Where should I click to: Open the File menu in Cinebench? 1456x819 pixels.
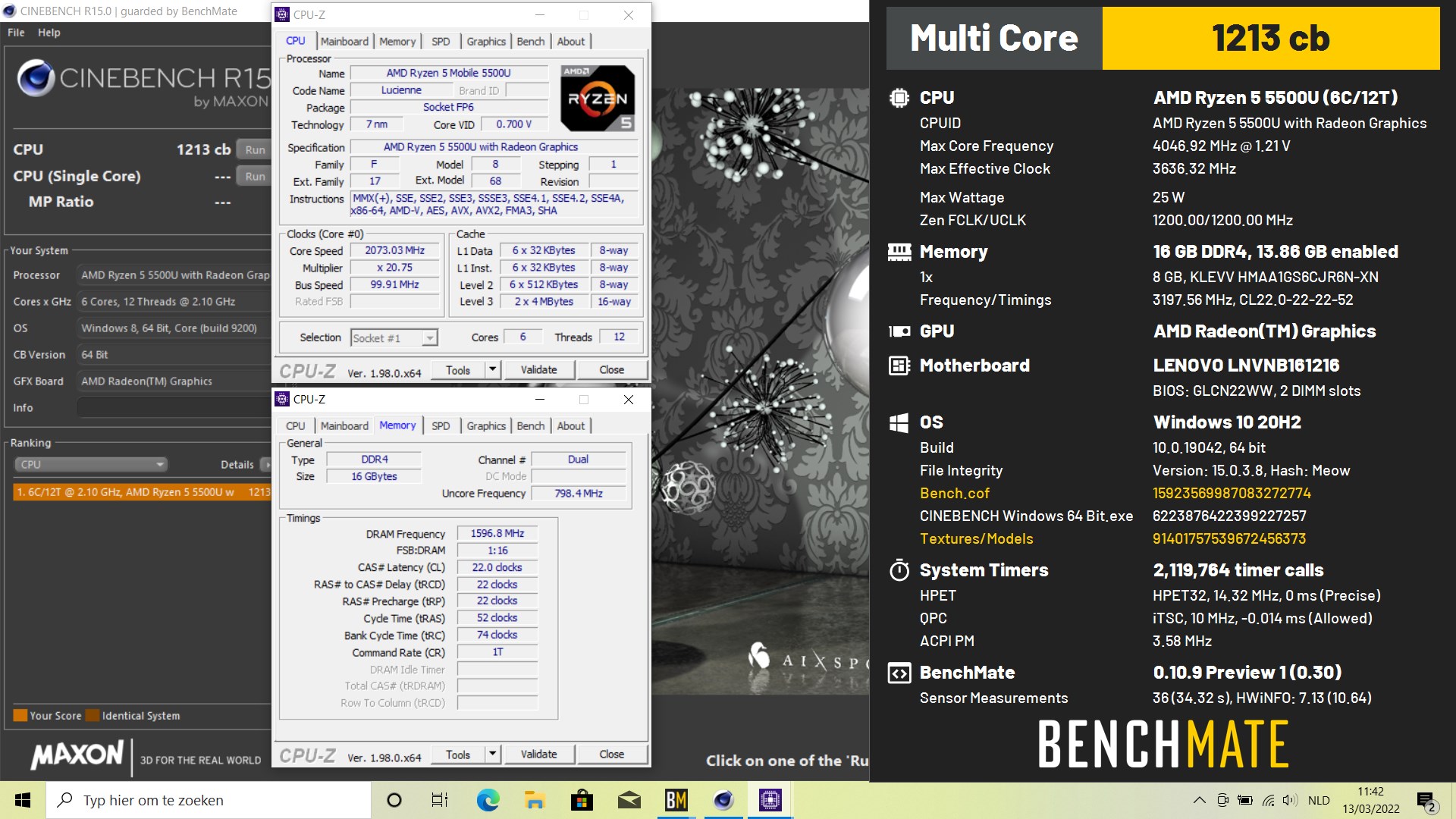[16, 33]
